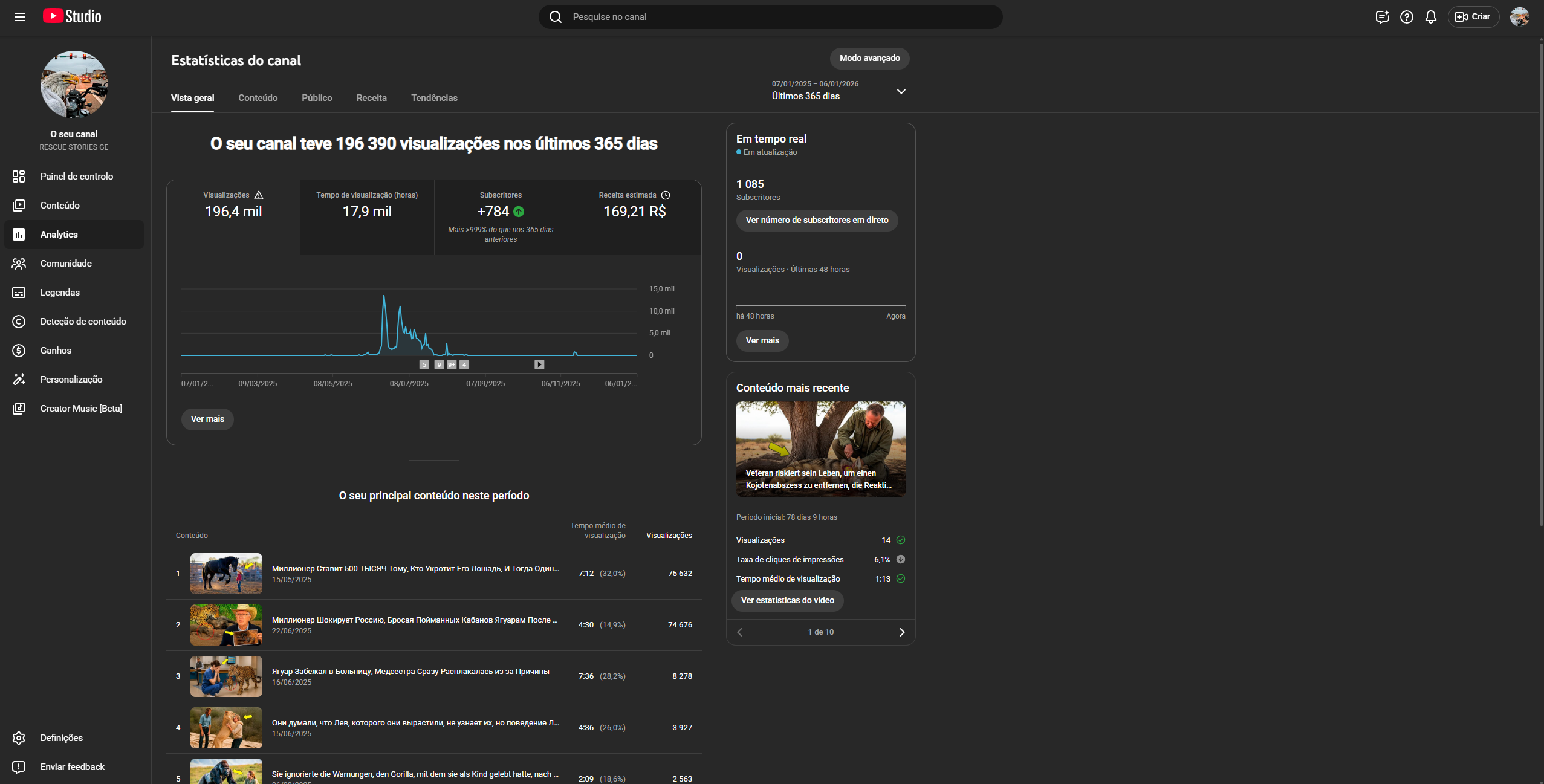Open the hamburger navigation menu

coord(20,17)
